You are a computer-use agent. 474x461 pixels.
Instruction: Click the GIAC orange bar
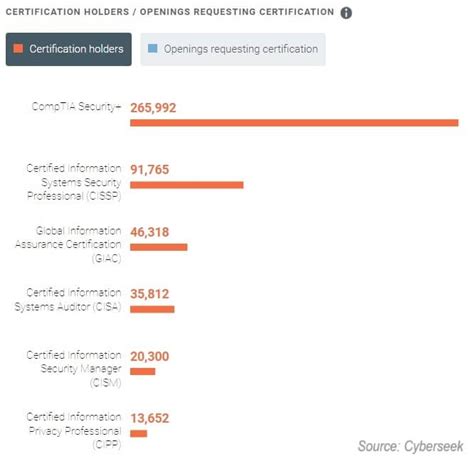[159, 247]
